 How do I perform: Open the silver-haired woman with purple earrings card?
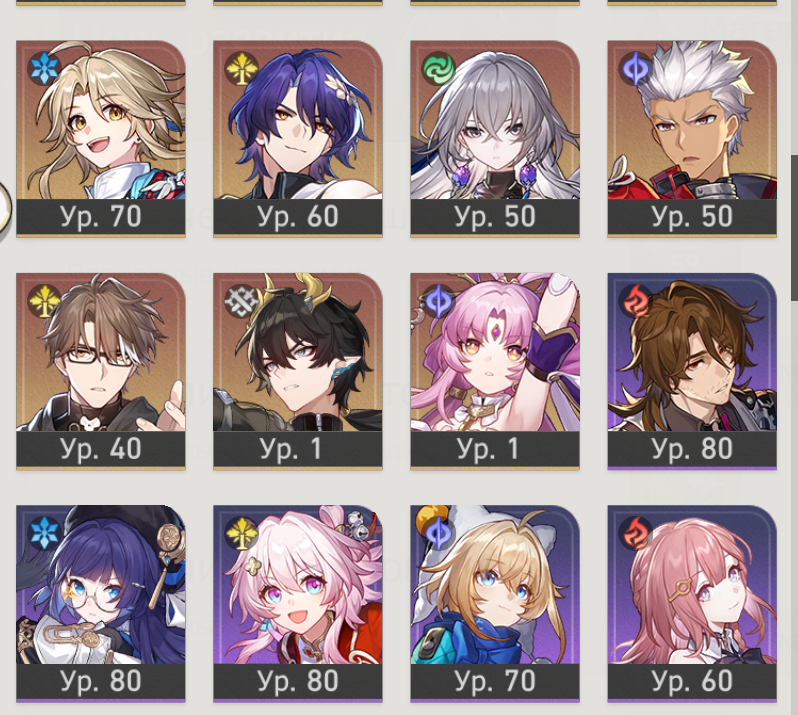point(495,139)
